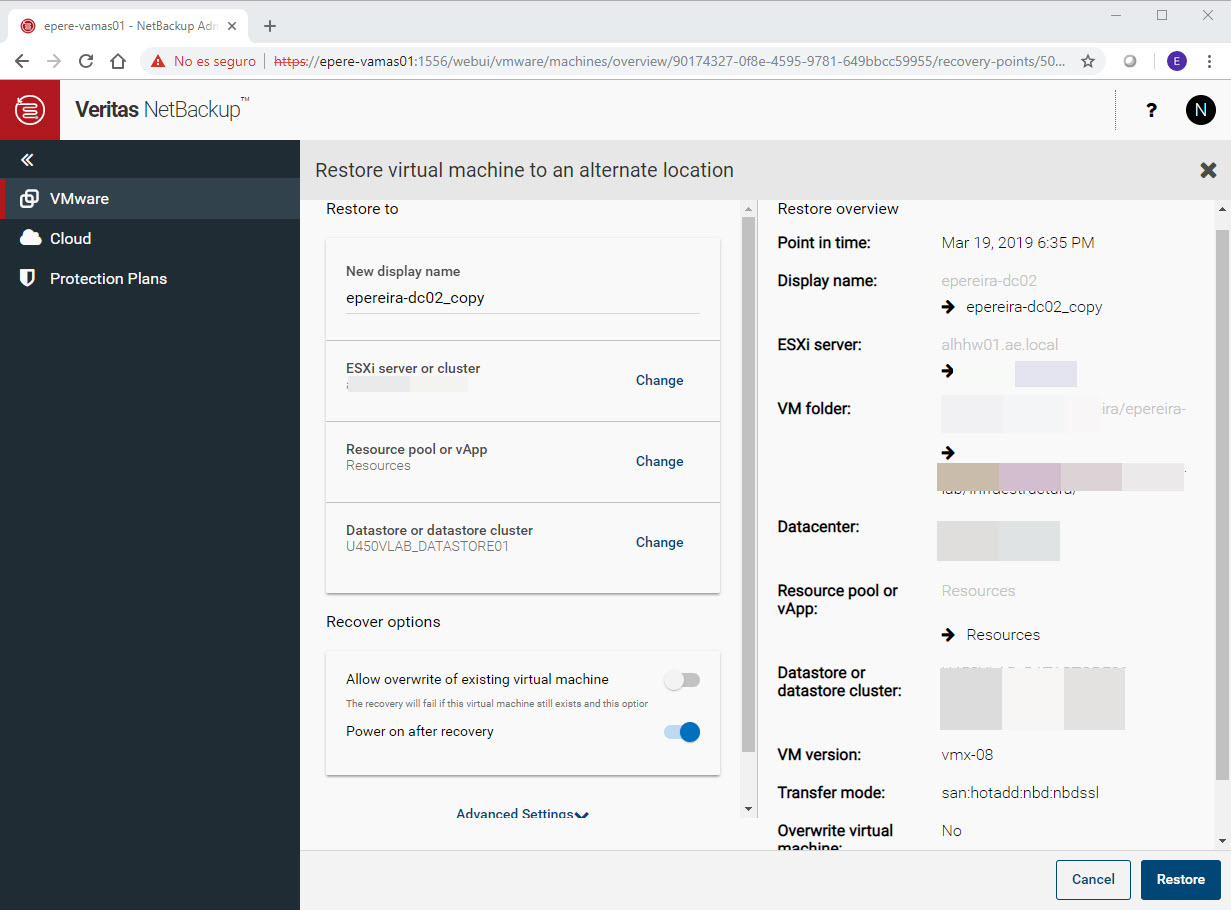1231x910 pixels.
Task: Open Chrome profile E avatar
Action: point(1177,61)
